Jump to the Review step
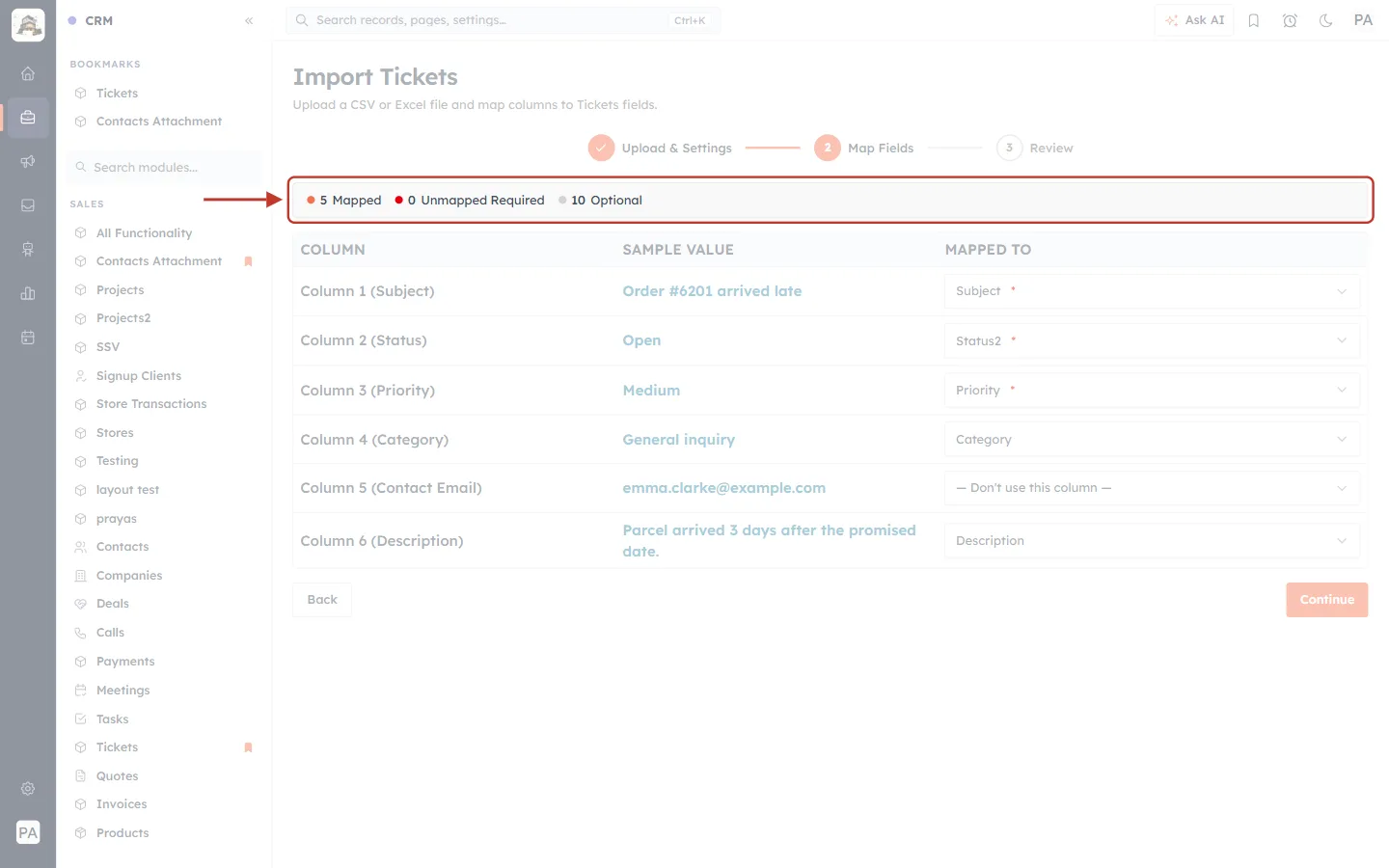1389x868 pixels. [x=1035, y=148]
